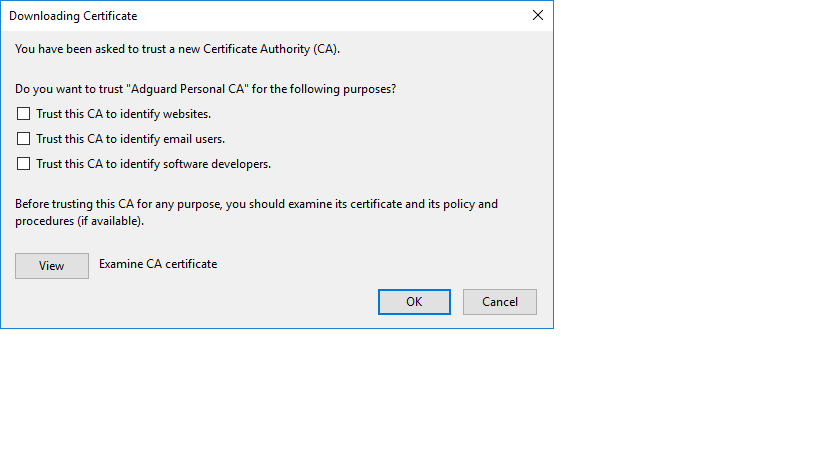Click the "Examine CA certificate" label
Viewport: 819px width, 460px height.
pos(158,264)
